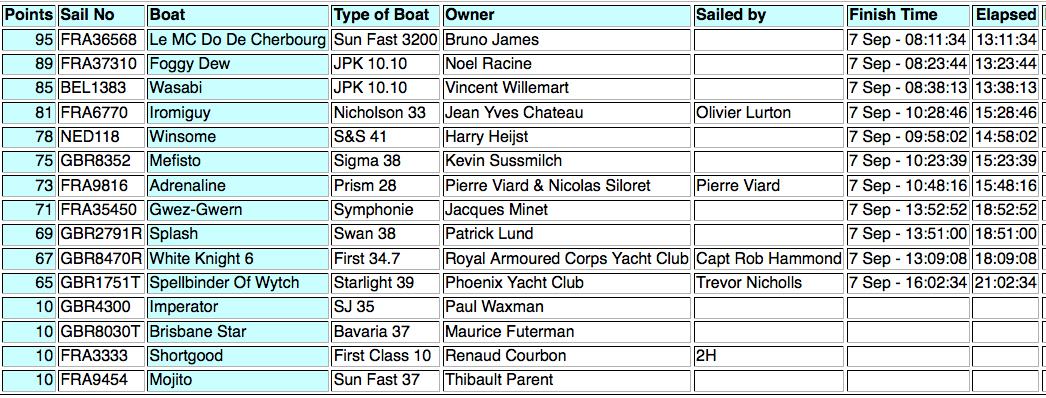
Task: Click the Olivier Lurton sailed-by cell
Action: pyautogui.click(x=768, y=113)
